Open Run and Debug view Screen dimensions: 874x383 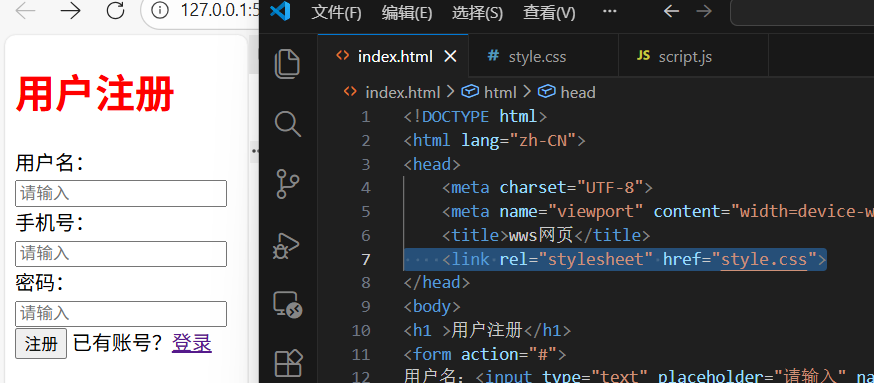(288, 244)
